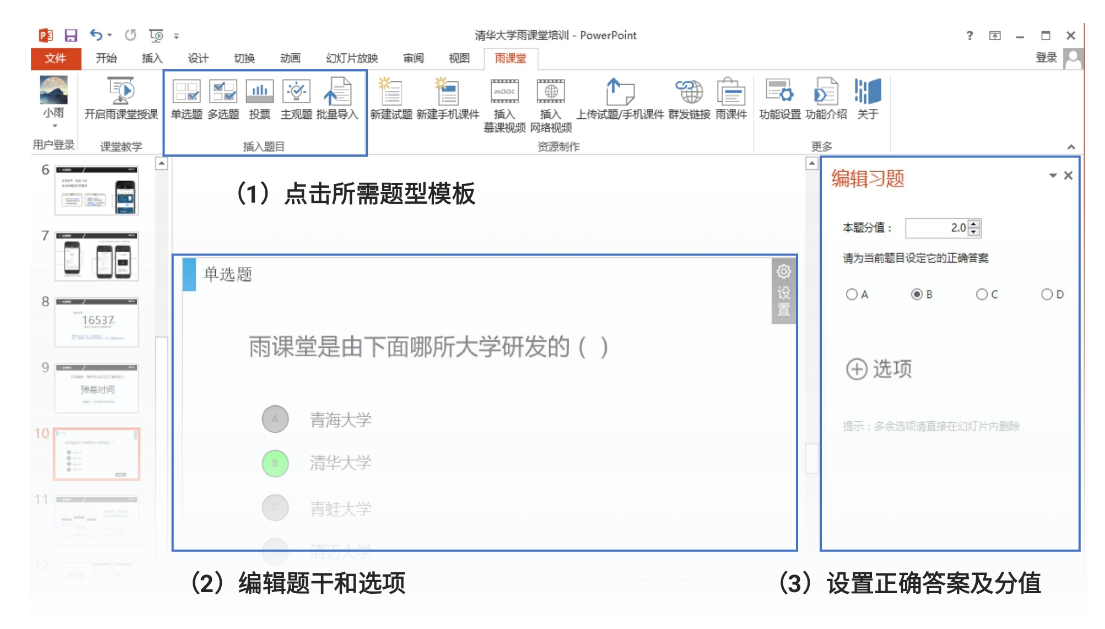The width and height of the screenshot is (1105, 629).
Task: Click 新建手机课件 icon
Action: click(447, 99)
